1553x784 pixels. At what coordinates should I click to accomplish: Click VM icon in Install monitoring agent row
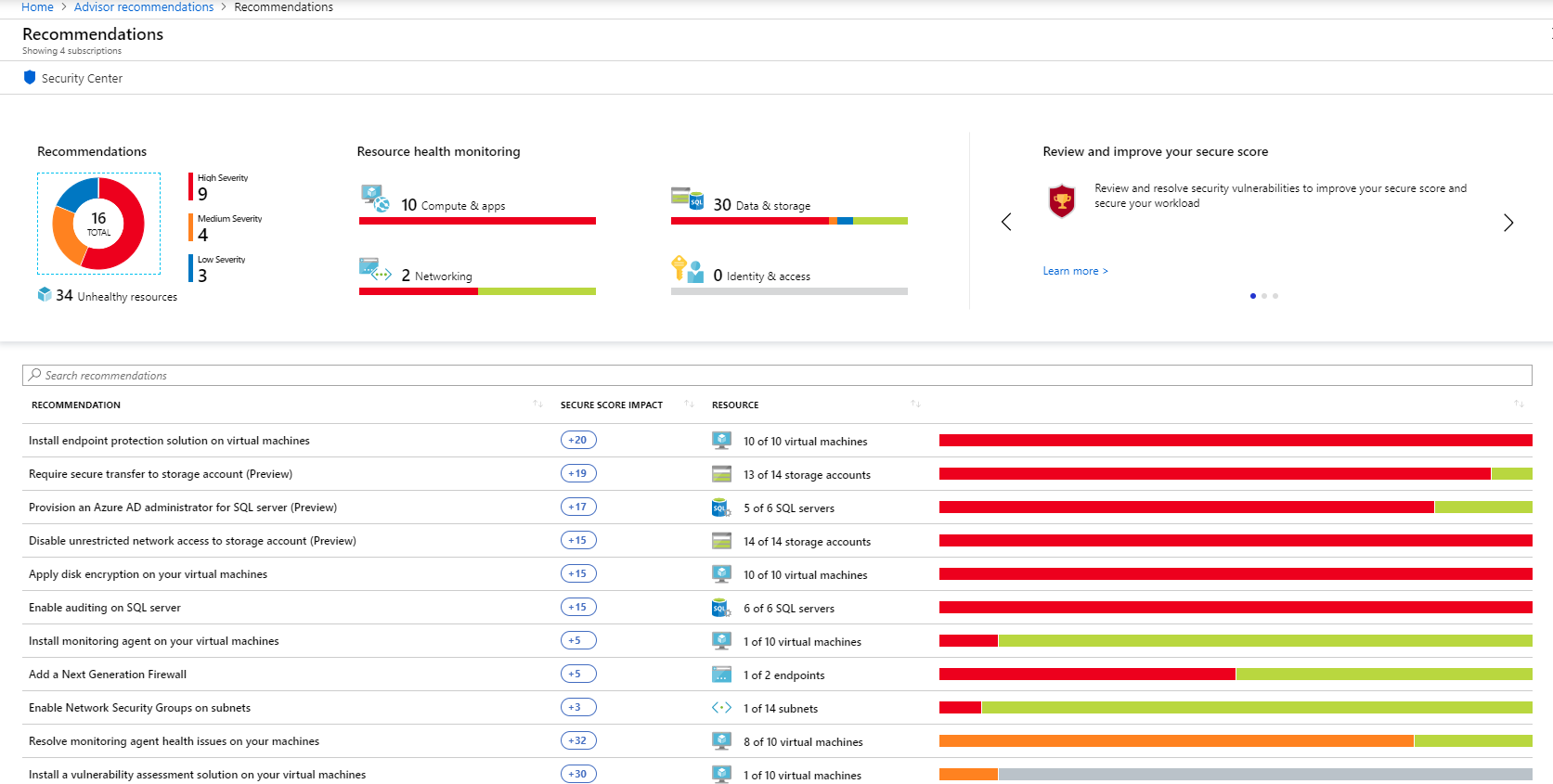pyautogui.click(x=721, y=640)
